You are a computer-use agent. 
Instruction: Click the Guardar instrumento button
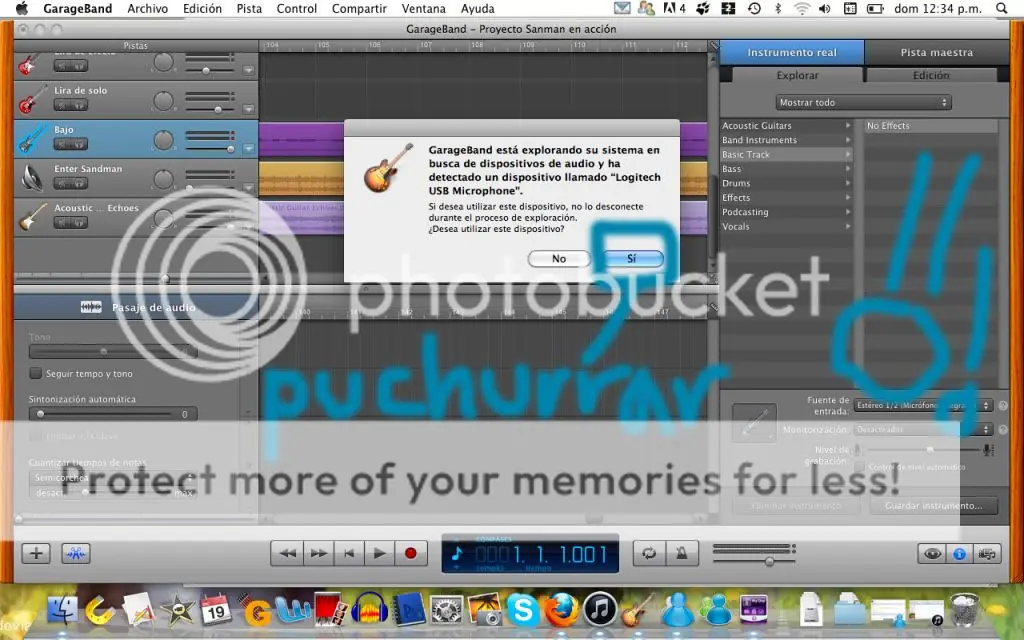coord(933,505)
